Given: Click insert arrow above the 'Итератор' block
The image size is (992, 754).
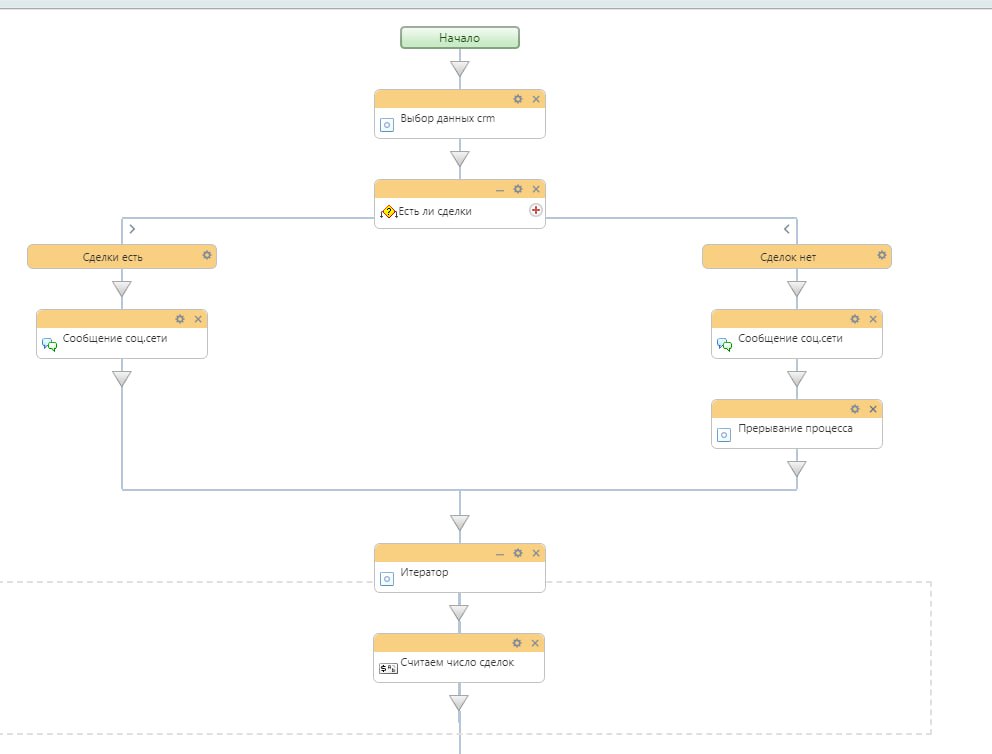Looking at the screenshot, I should coord(460,522).
